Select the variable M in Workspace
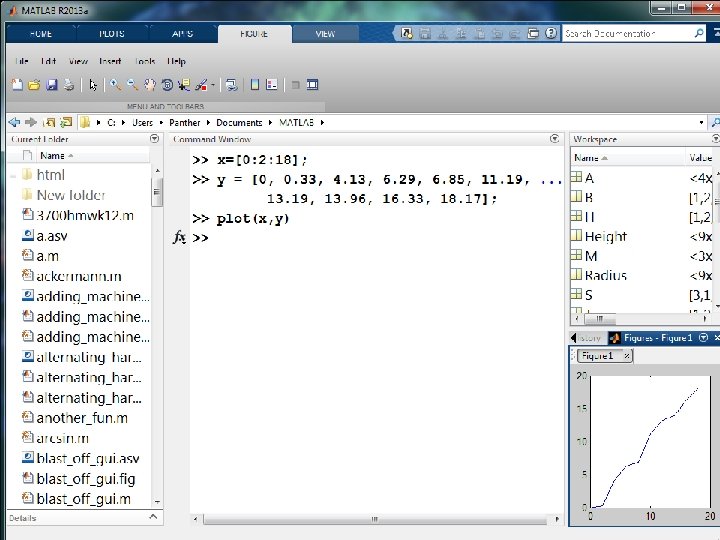 coord(591,256)
